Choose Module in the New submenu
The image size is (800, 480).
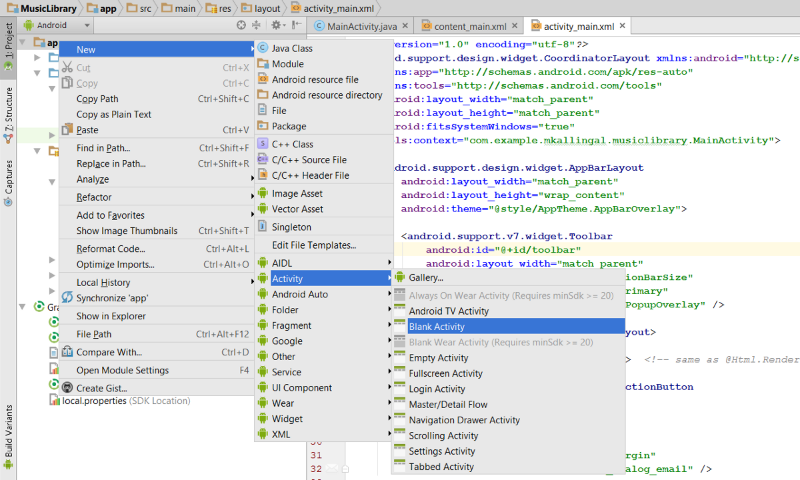(x=324, y=64)
